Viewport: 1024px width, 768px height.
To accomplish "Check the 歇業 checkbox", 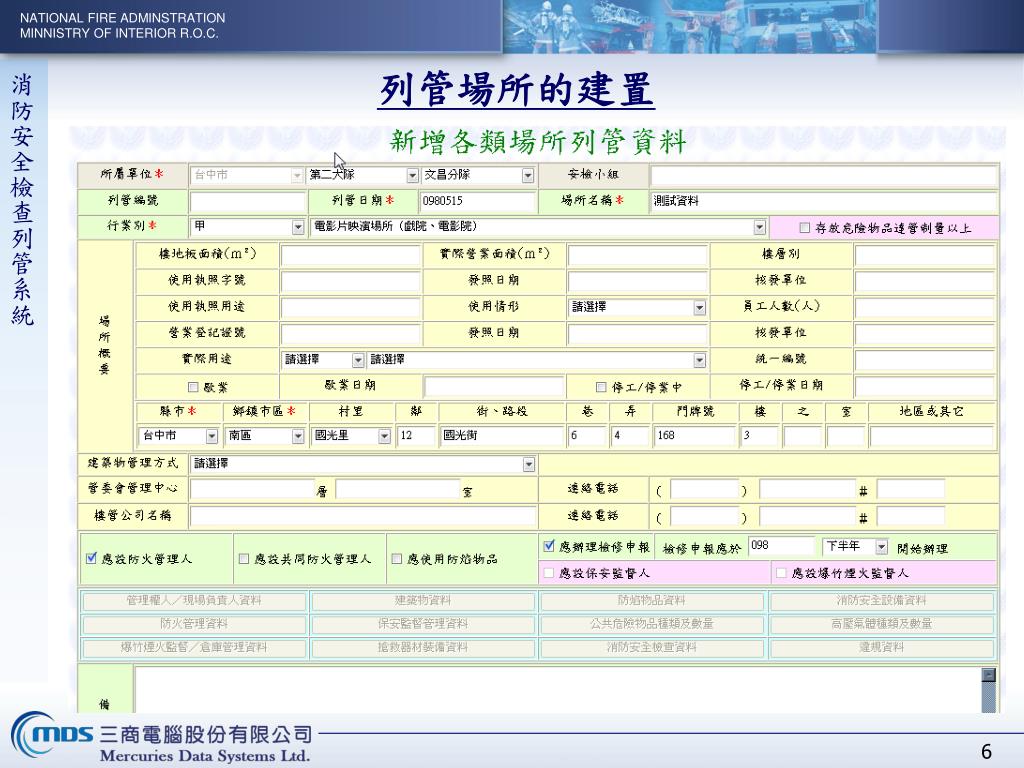I will 193,387.
